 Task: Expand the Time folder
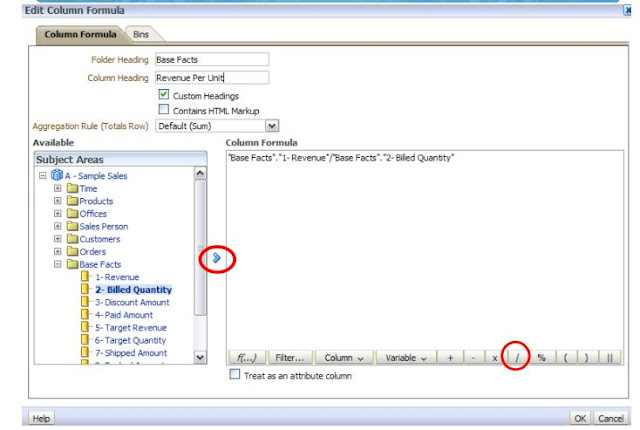tap(58, 188)
